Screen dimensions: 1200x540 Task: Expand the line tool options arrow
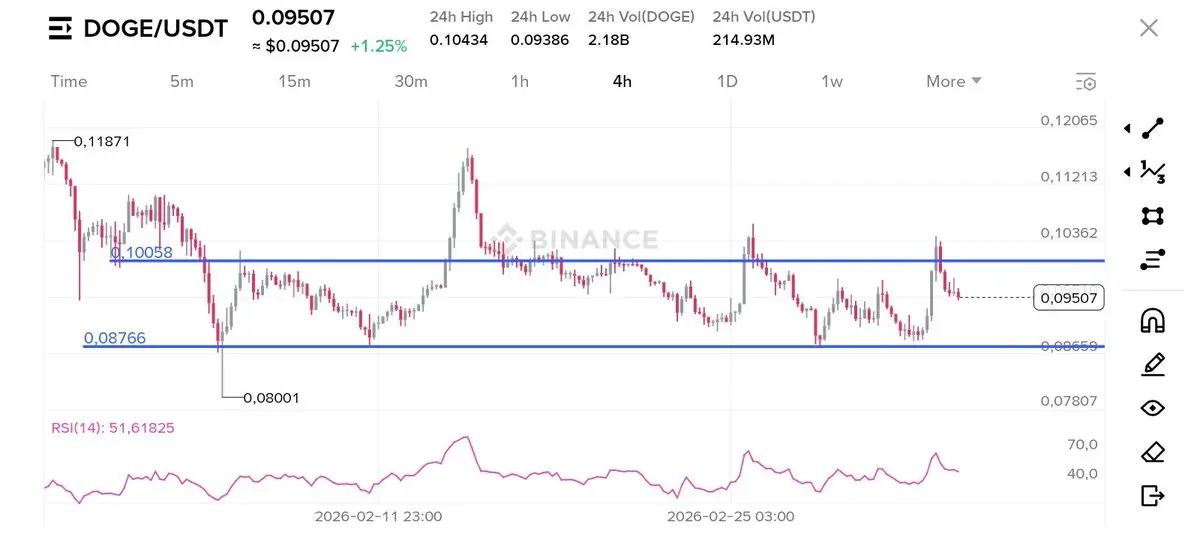(1127, 129)
